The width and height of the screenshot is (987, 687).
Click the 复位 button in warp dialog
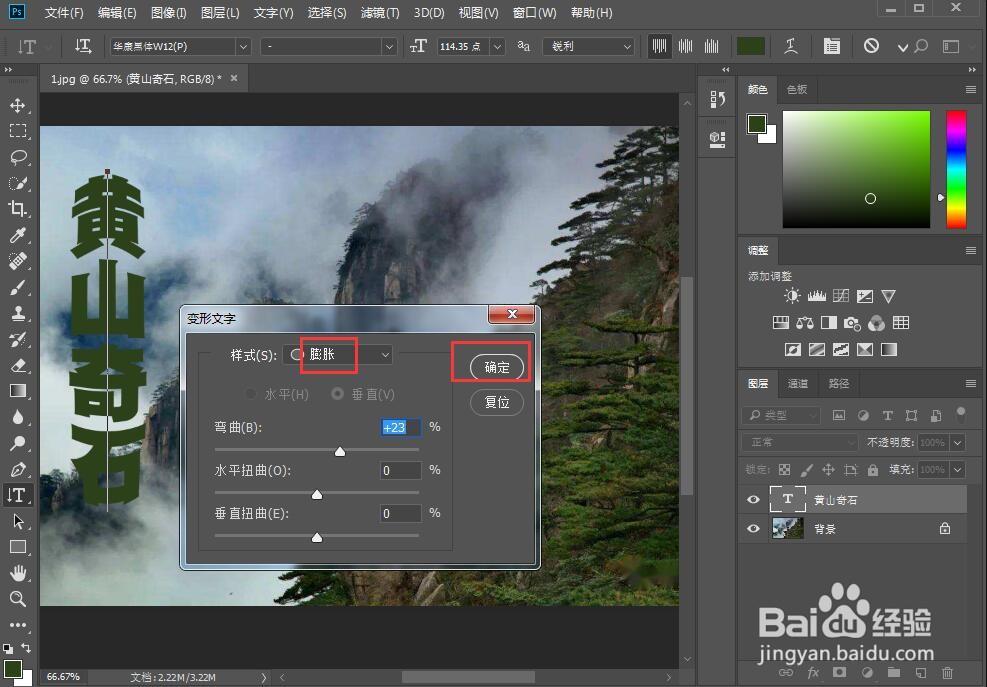coord(497,402)
